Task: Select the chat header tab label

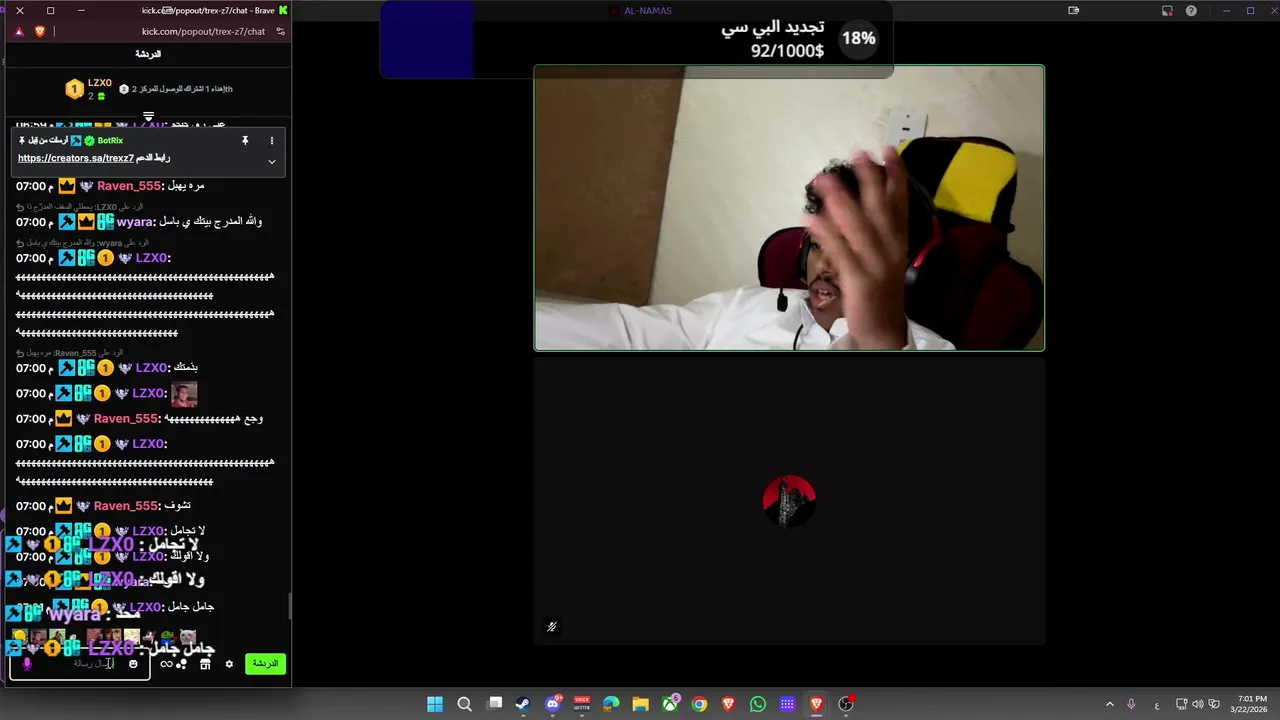Action: [x=148, y=54]
